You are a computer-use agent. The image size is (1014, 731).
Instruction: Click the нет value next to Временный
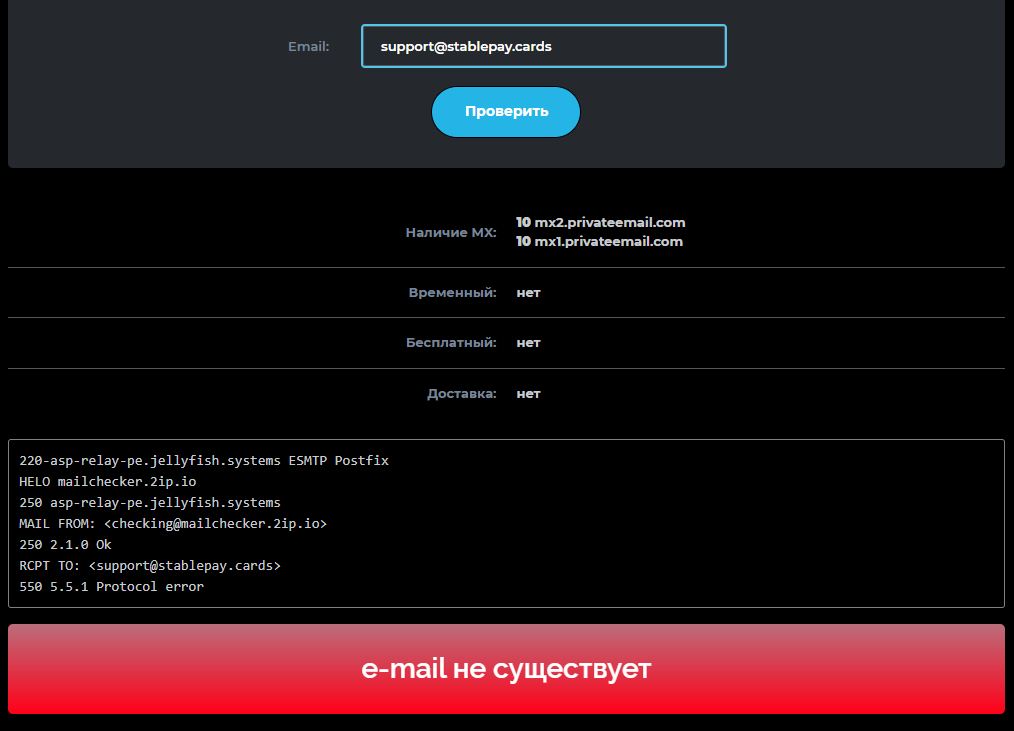pos(528,293)
